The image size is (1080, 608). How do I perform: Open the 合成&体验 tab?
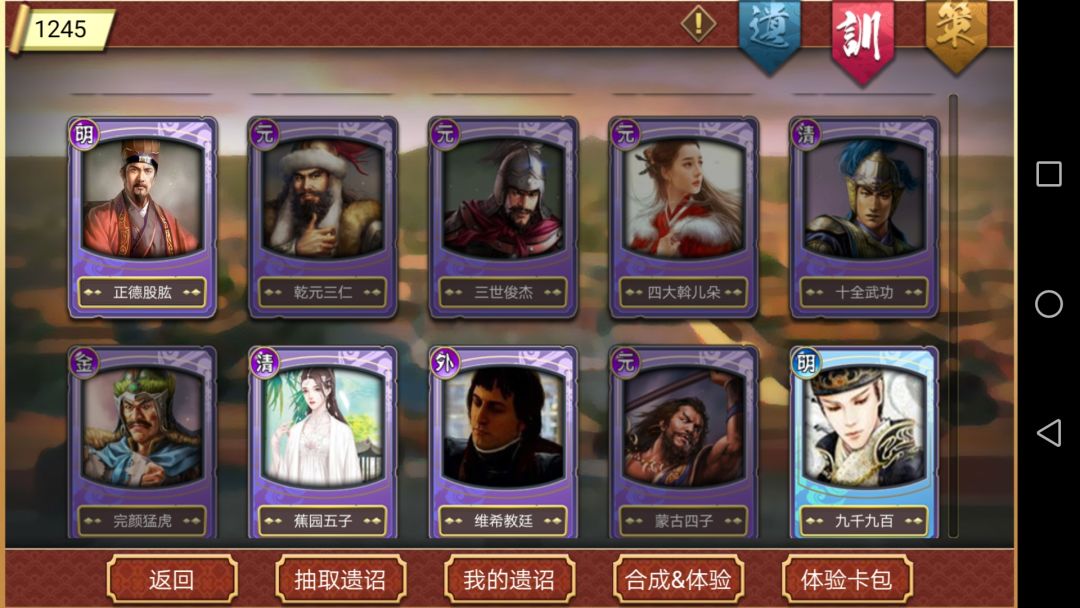pos(678,579)
